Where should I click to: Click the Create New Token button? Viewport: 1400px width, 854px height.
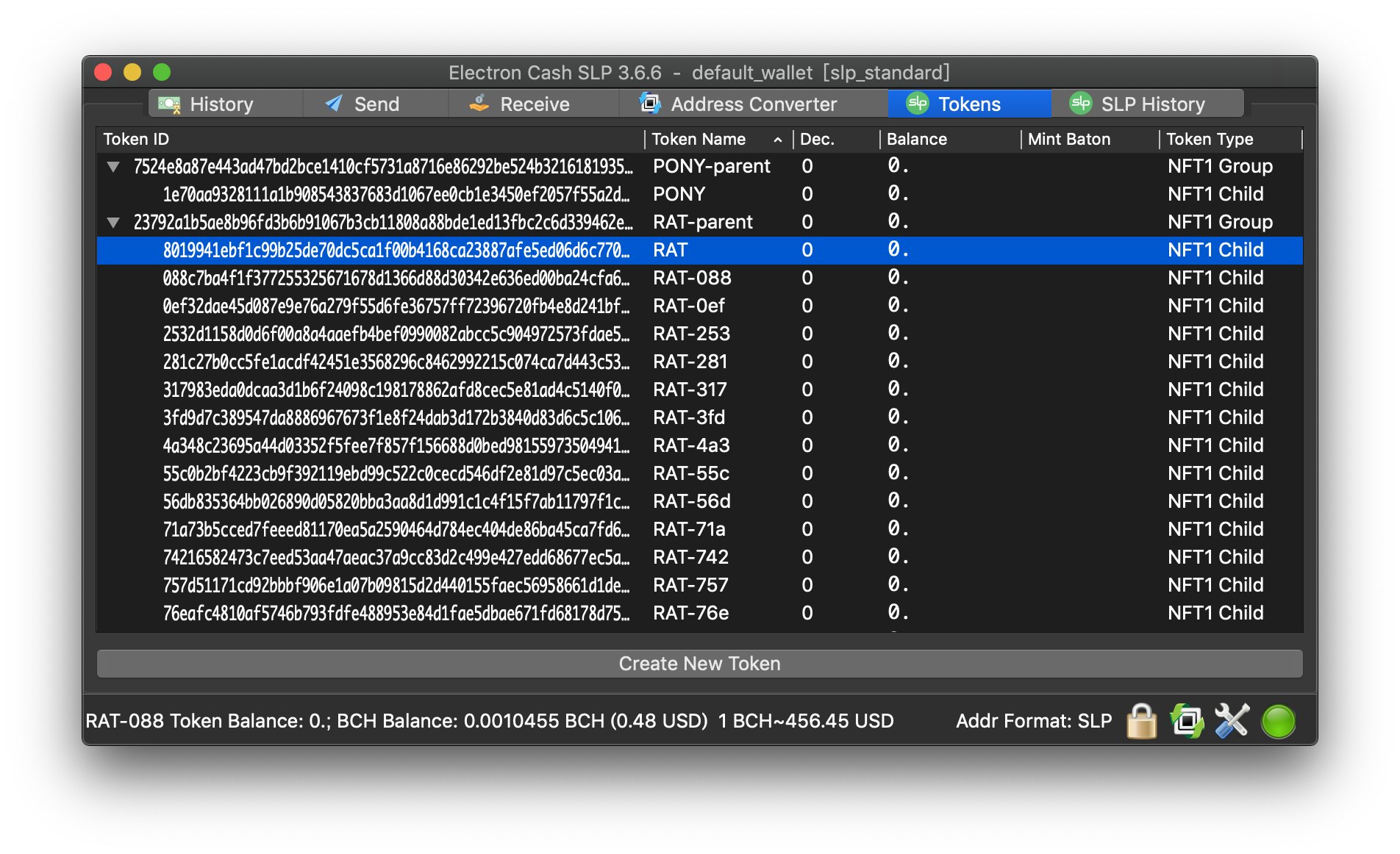tap(699, 664)
